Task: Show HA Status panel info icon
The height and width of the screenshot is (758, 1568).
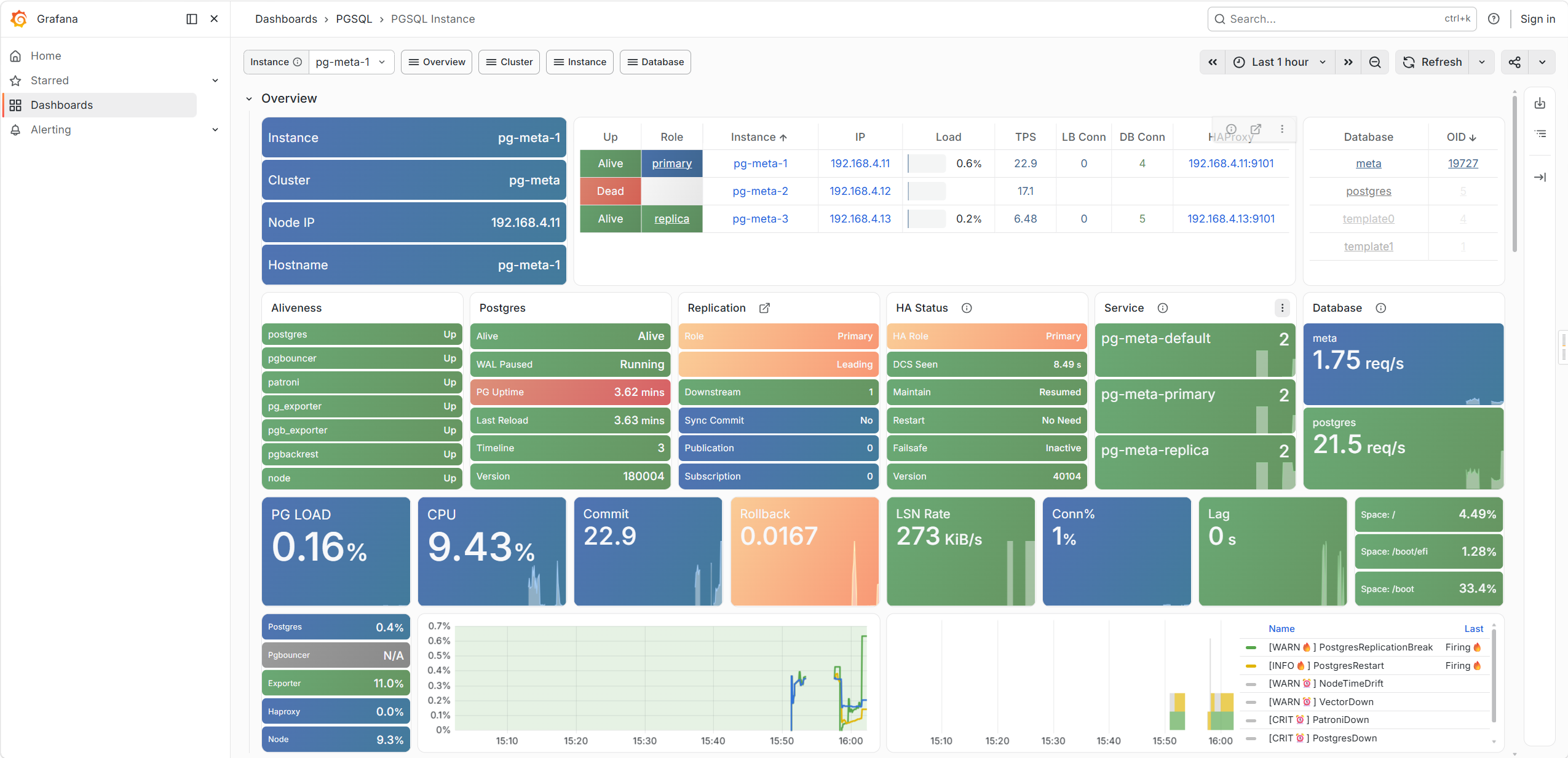Action: [967, 308]
